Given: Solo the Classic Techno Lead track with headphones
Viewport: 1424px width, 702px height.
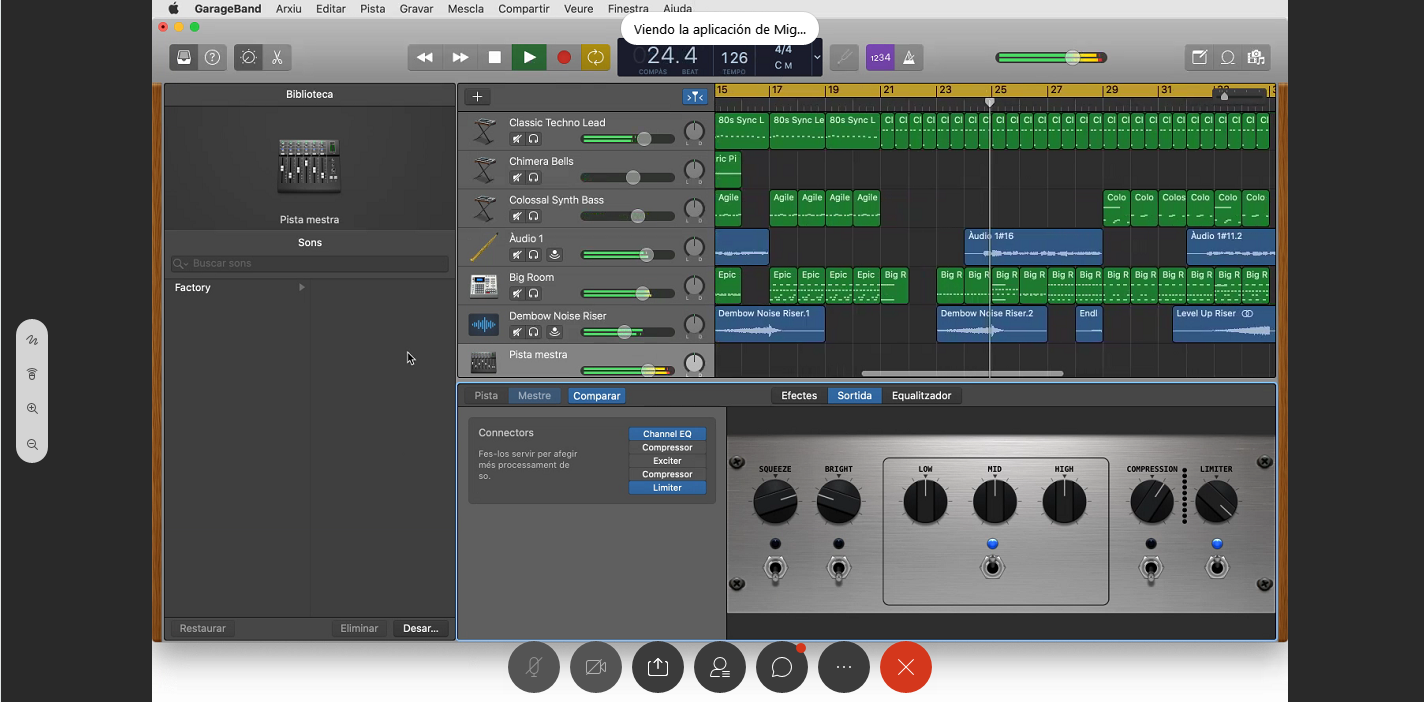Looking at the screenshot, I should click(x=534, y=139).
